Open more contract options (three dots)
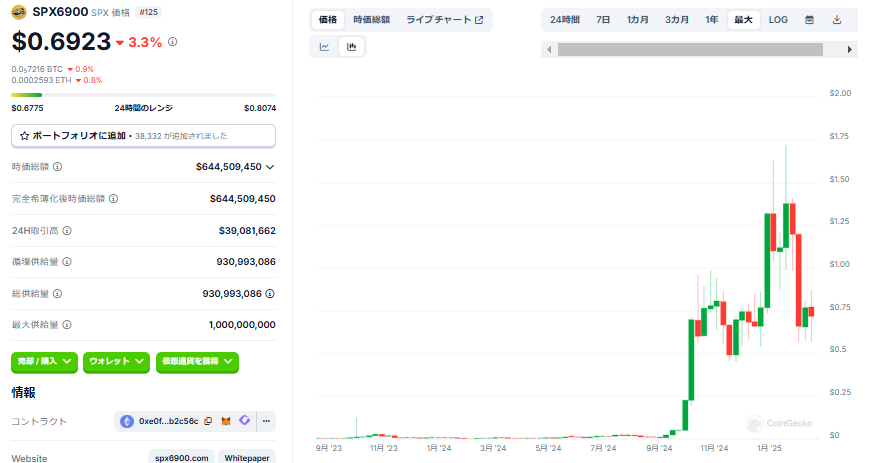 266,421
